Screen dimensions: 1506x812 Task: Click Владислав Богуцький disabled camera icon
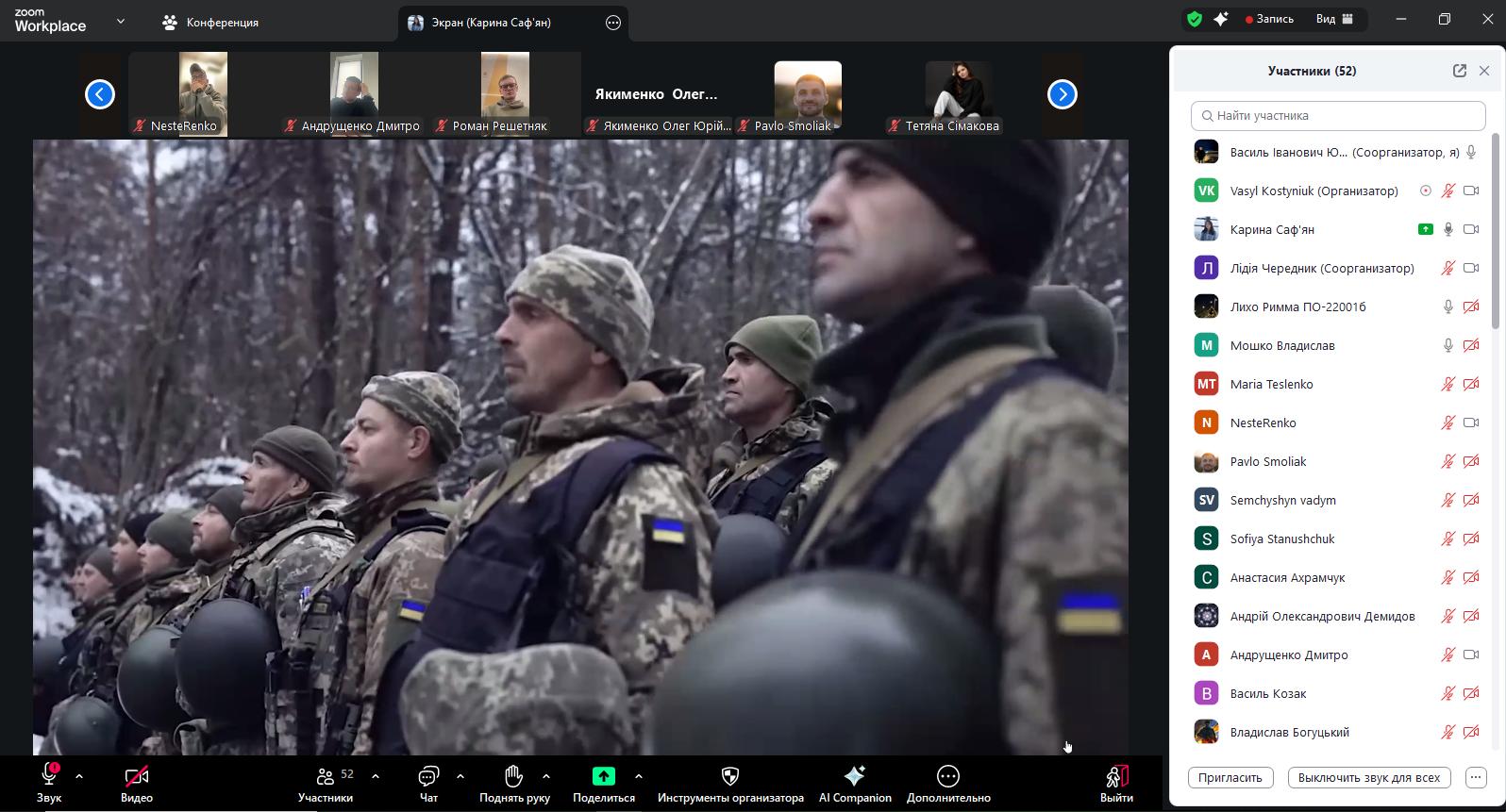[1471, 732]
